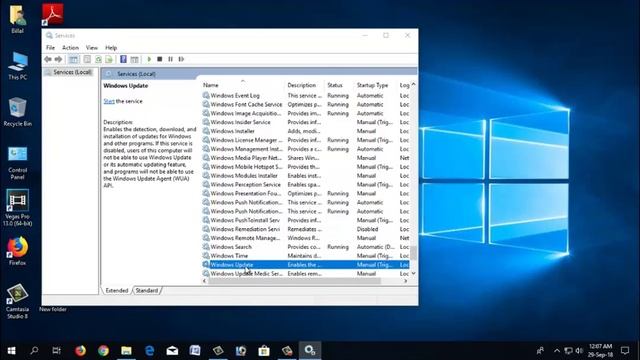Select the Windows Mobile Hotspot Service row
The height and width of the screenshot is (360, 640).
(305, 167)
